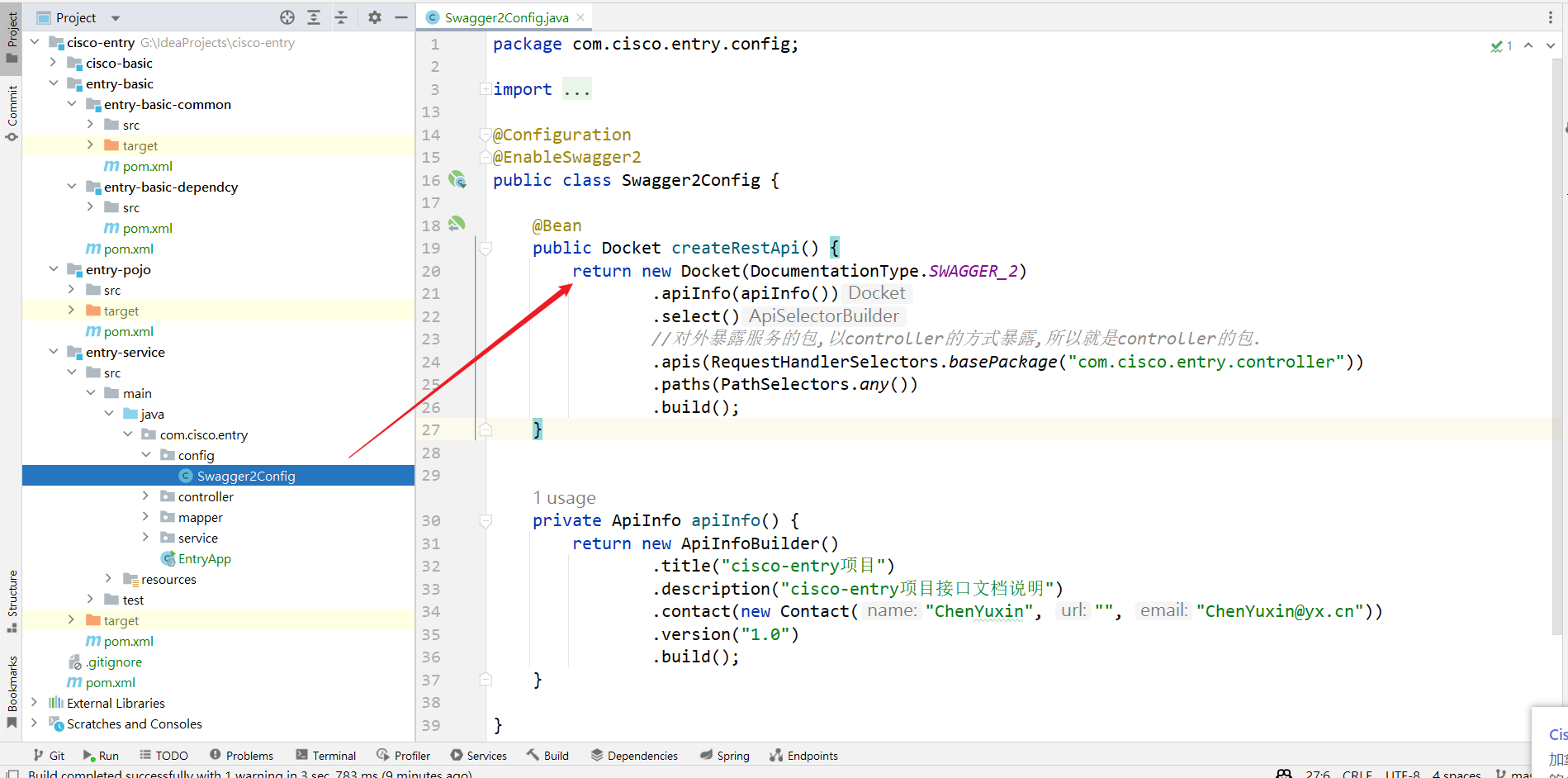Collapse the entry-basic-common module
This screenshot has height=778, width=1568.
[72, 104]
